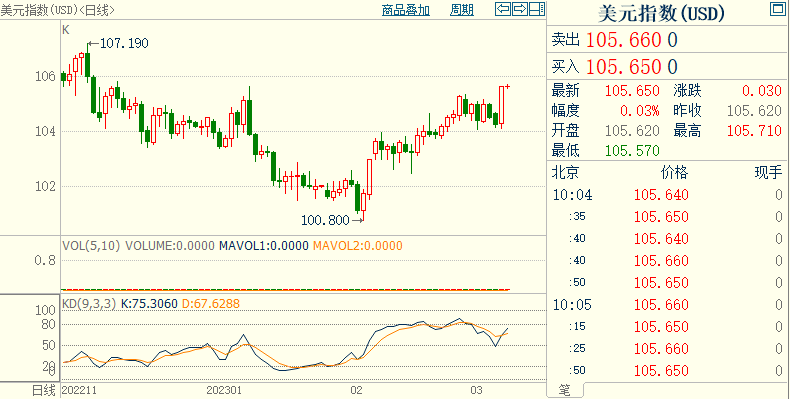Screen dimensions: 790x399
Task: Click the left arrow navigation icon
Action: coord(503,9)
